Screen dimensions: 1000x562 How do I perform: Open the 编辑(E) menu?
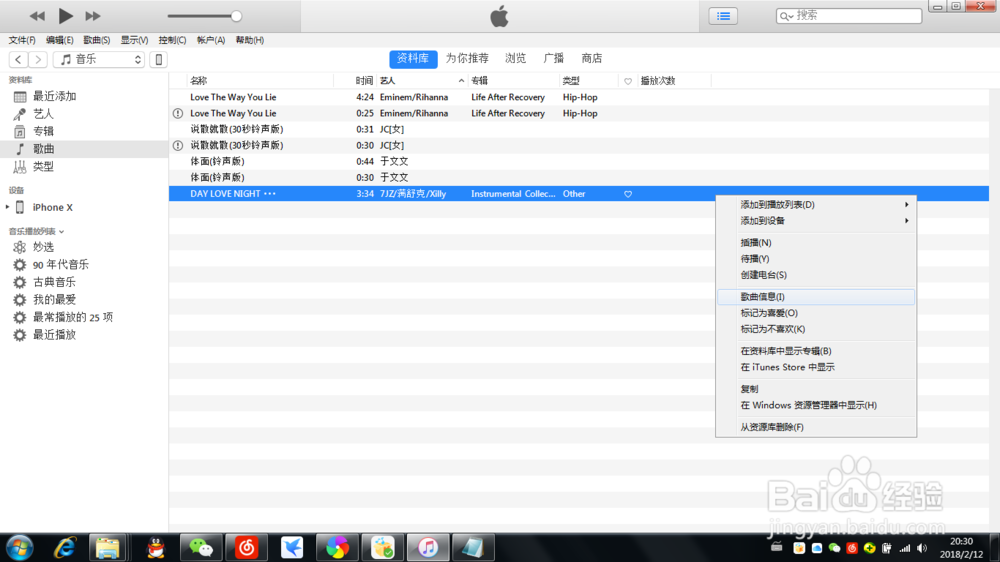(x=59, y=40)
